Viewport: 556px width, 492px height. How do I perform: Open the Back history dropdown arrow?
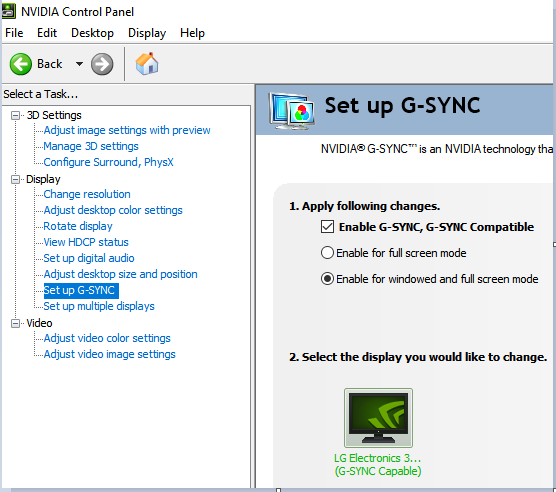pos(79,64)
